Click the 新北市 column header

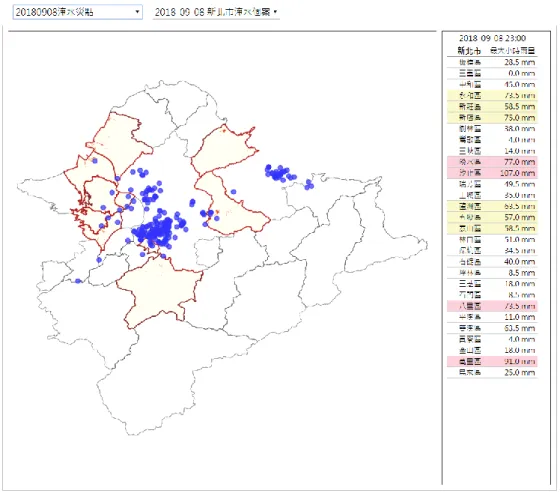click(469, 50)
